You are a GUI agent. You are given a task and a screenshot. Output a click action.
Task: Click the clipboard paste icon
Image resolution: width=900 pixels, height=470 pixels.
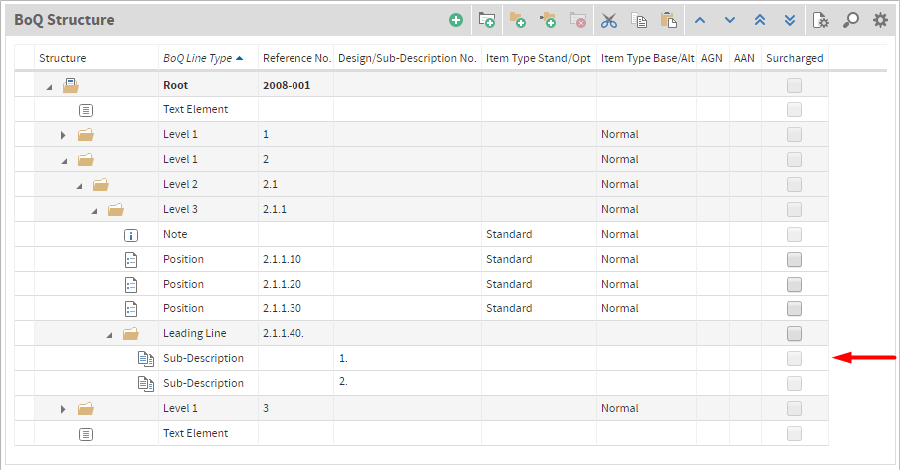pyautogui.click(x=669, y=21)
